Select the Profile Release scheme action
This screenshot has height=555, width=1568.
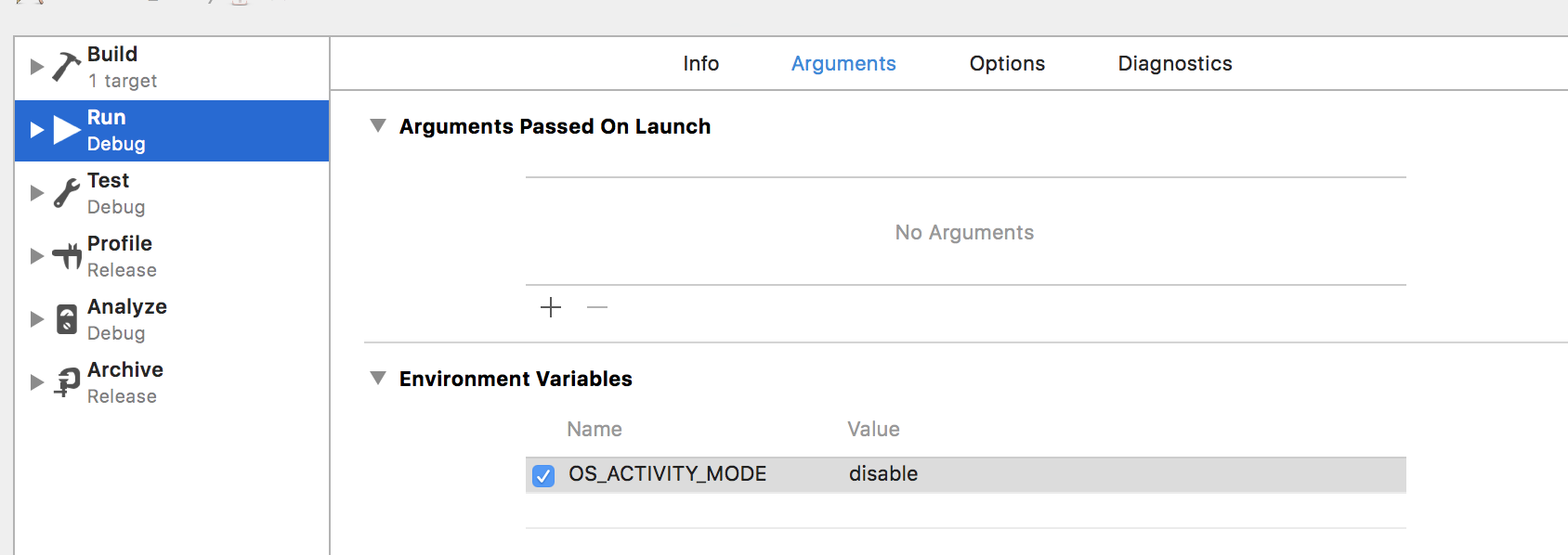click(x=121, y=256)
